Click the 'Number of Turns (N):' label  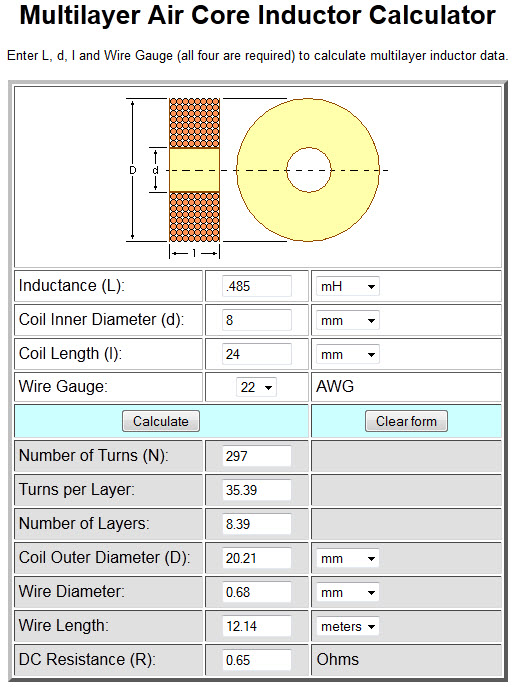[x=93, y=456]
